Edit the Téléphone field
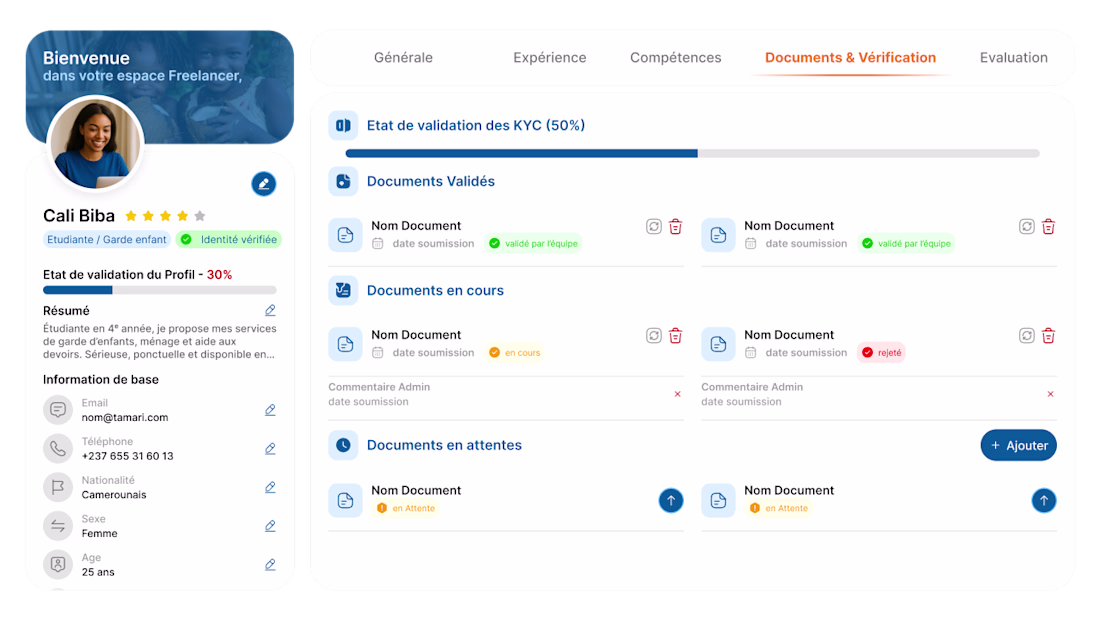 [x=270, y=448]
